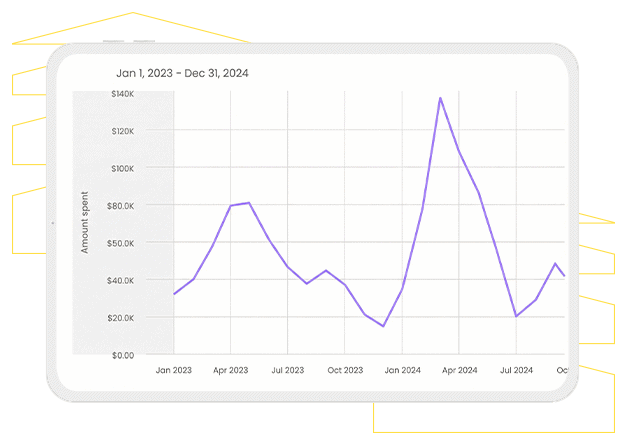Select the Apr 2023 x-axis label
This screenshot has height=443, width=625.
[231, 370]
